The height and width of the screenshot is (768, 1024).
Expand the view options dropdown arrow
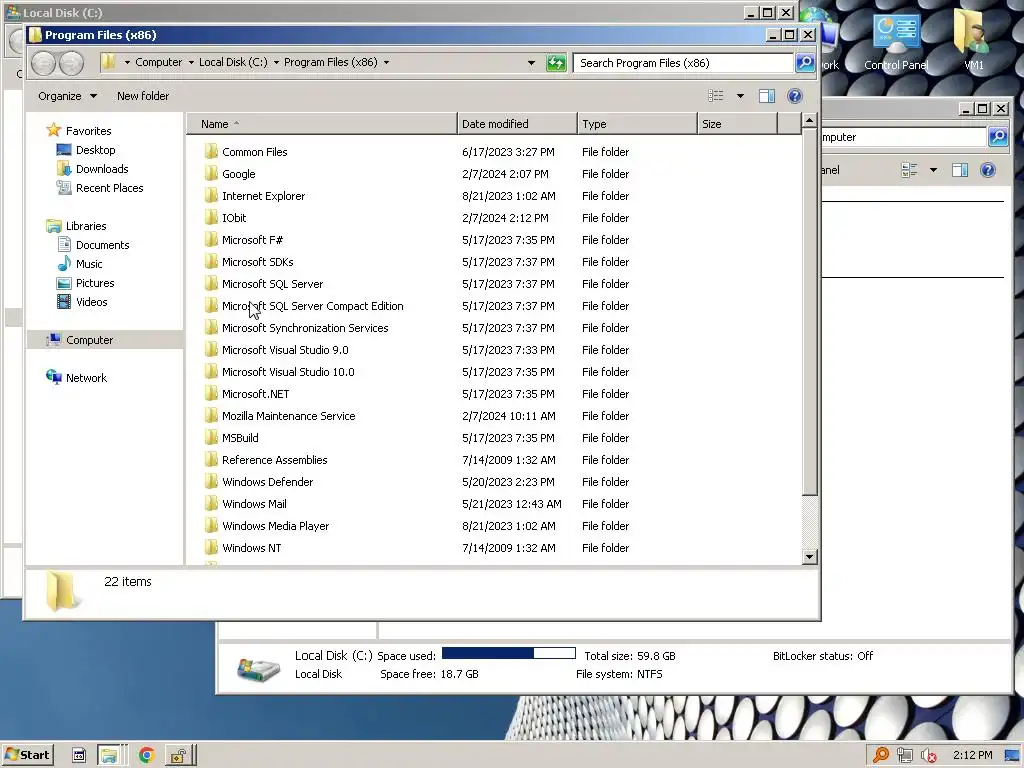tap(740, 96)
